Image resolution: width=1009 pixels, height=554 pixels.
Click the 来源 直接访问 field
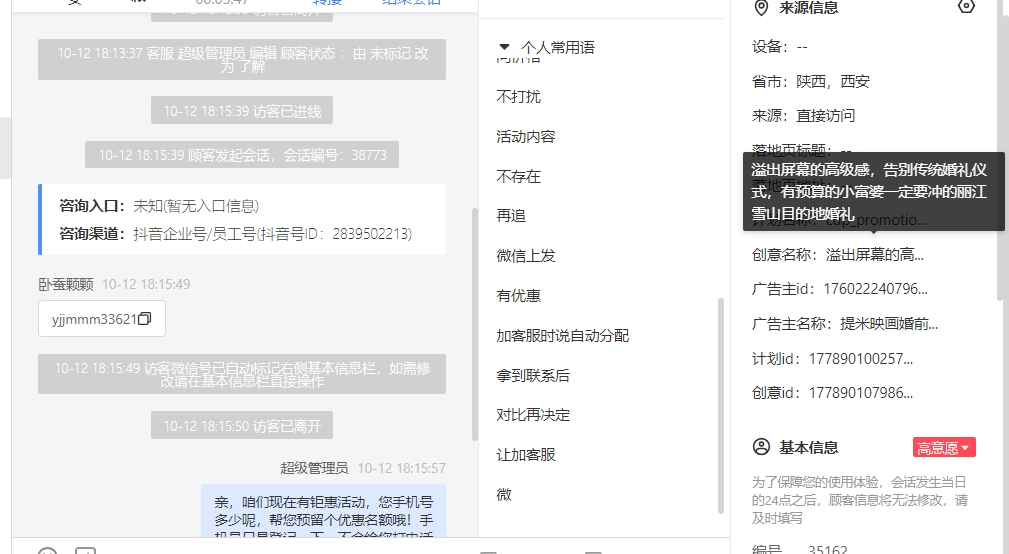[x=803, y=116]
